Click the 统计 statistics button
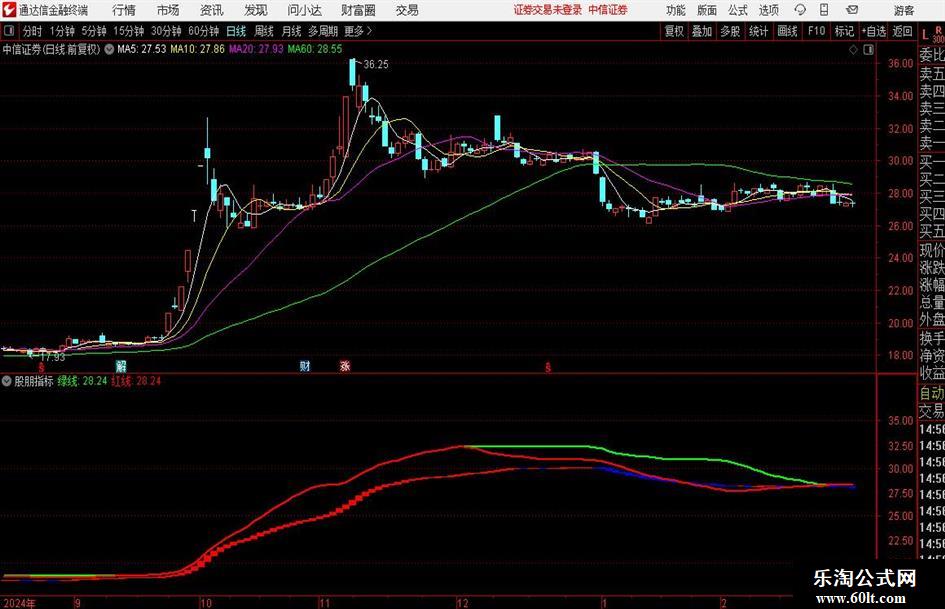Image resolution: width=945 pixels, height=609 pixels. [x=759, y=31]
